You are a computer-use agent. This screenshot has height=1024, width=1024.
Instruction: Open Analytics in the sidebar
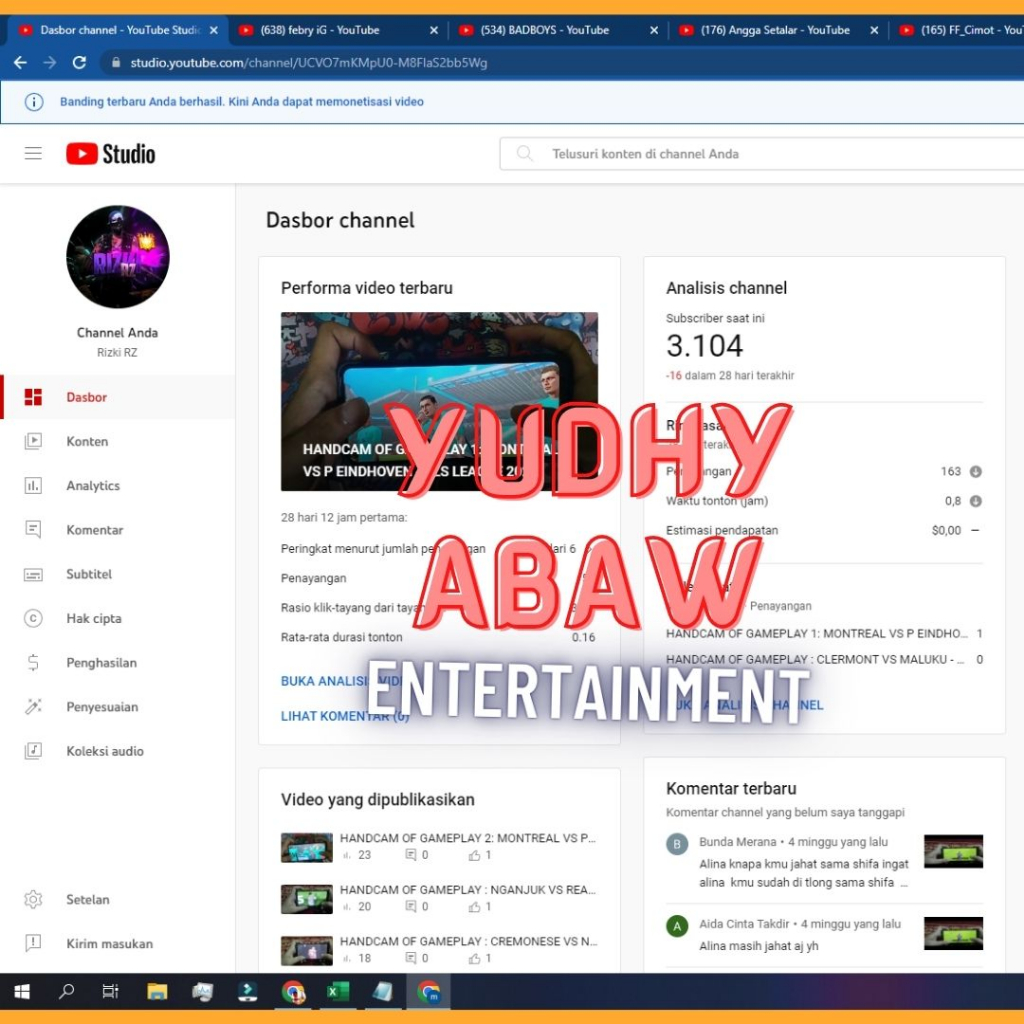[92, 485]
